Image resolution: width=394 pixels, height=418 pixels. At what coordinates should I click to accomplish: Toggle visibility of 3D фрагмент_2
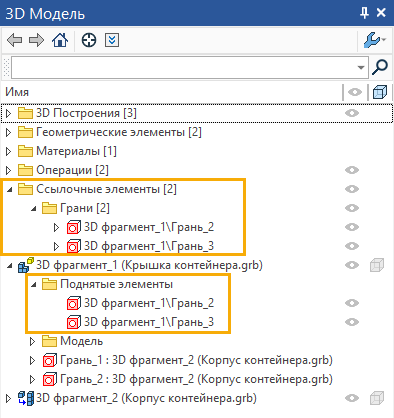point(352,398)
